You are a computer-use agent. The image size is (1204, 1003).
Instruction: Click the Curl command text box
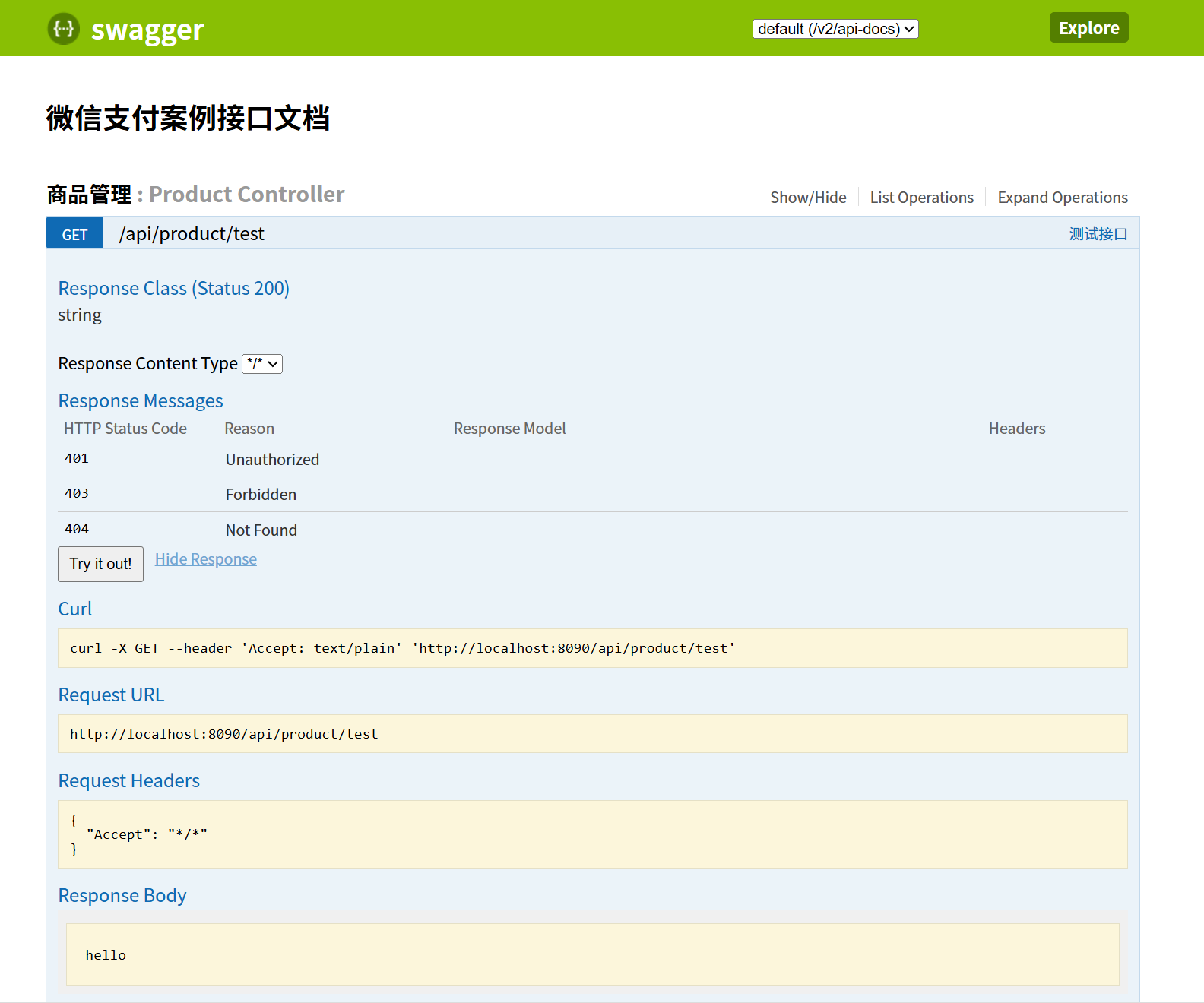[593, 648]
